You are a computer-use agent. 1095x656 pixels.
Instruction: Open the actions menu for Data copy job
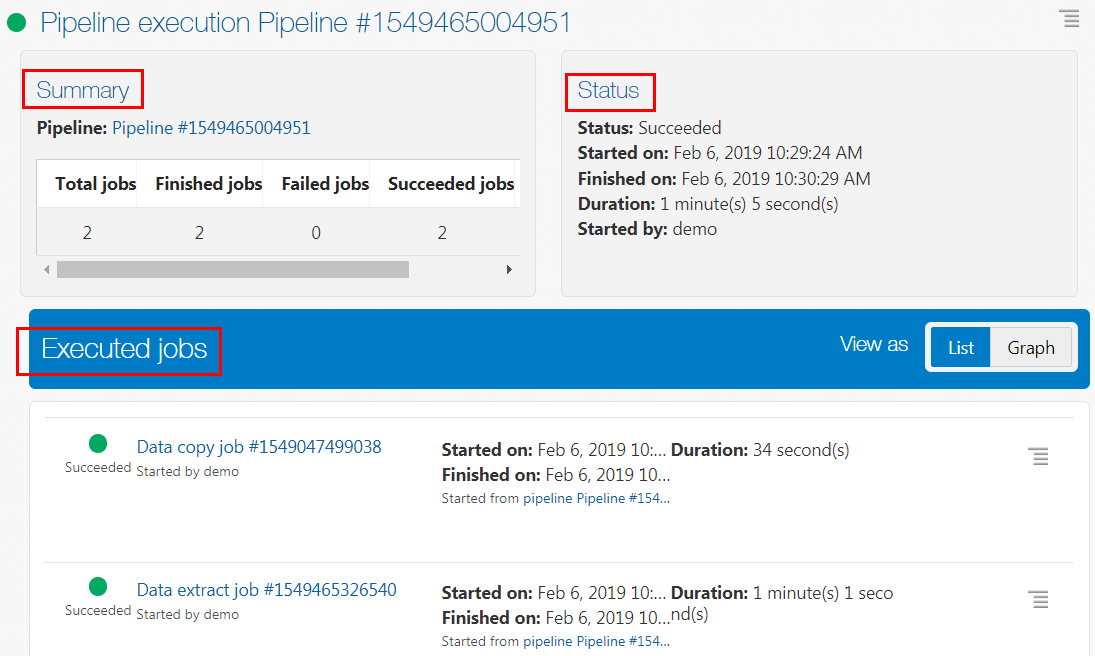pos(1039,456)
